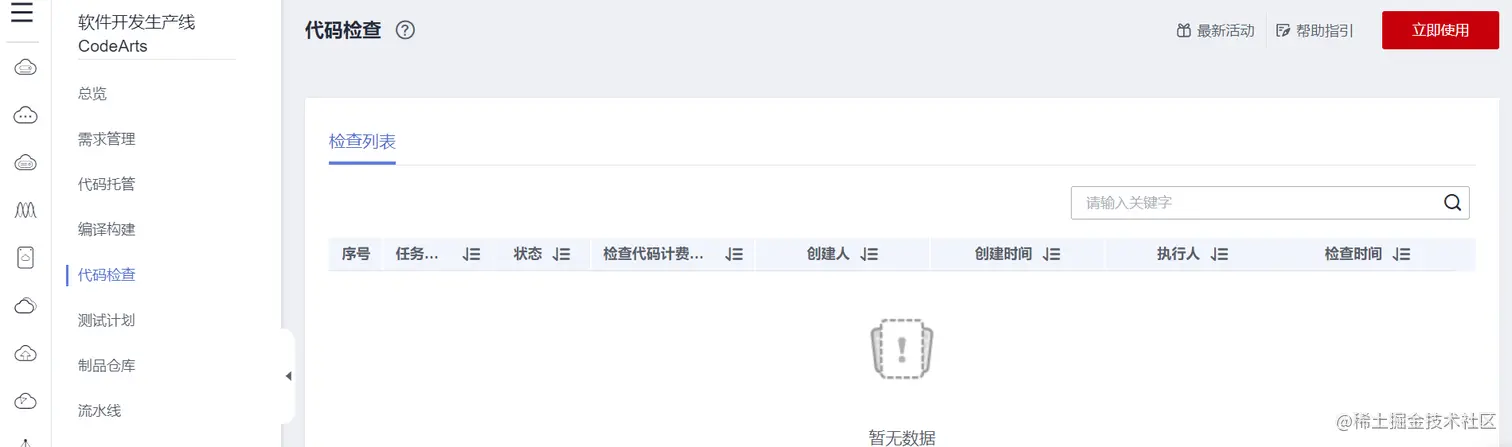Open 代码托管 in the sidebar
This screenshot has width=1512, height=447.
tap(107, 184)
